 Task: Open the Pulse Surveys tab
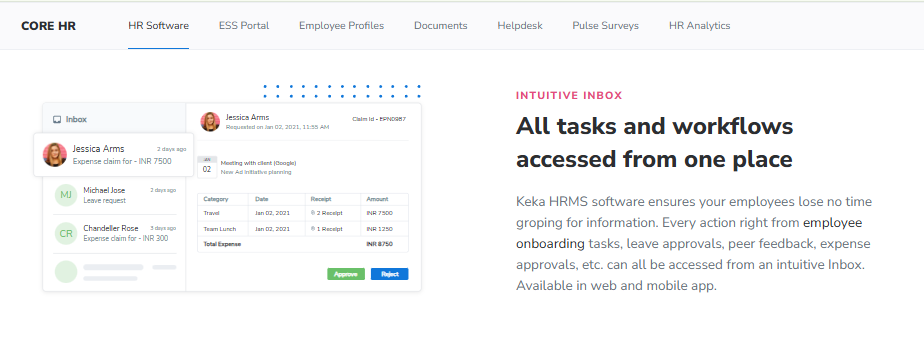[605, 26]
